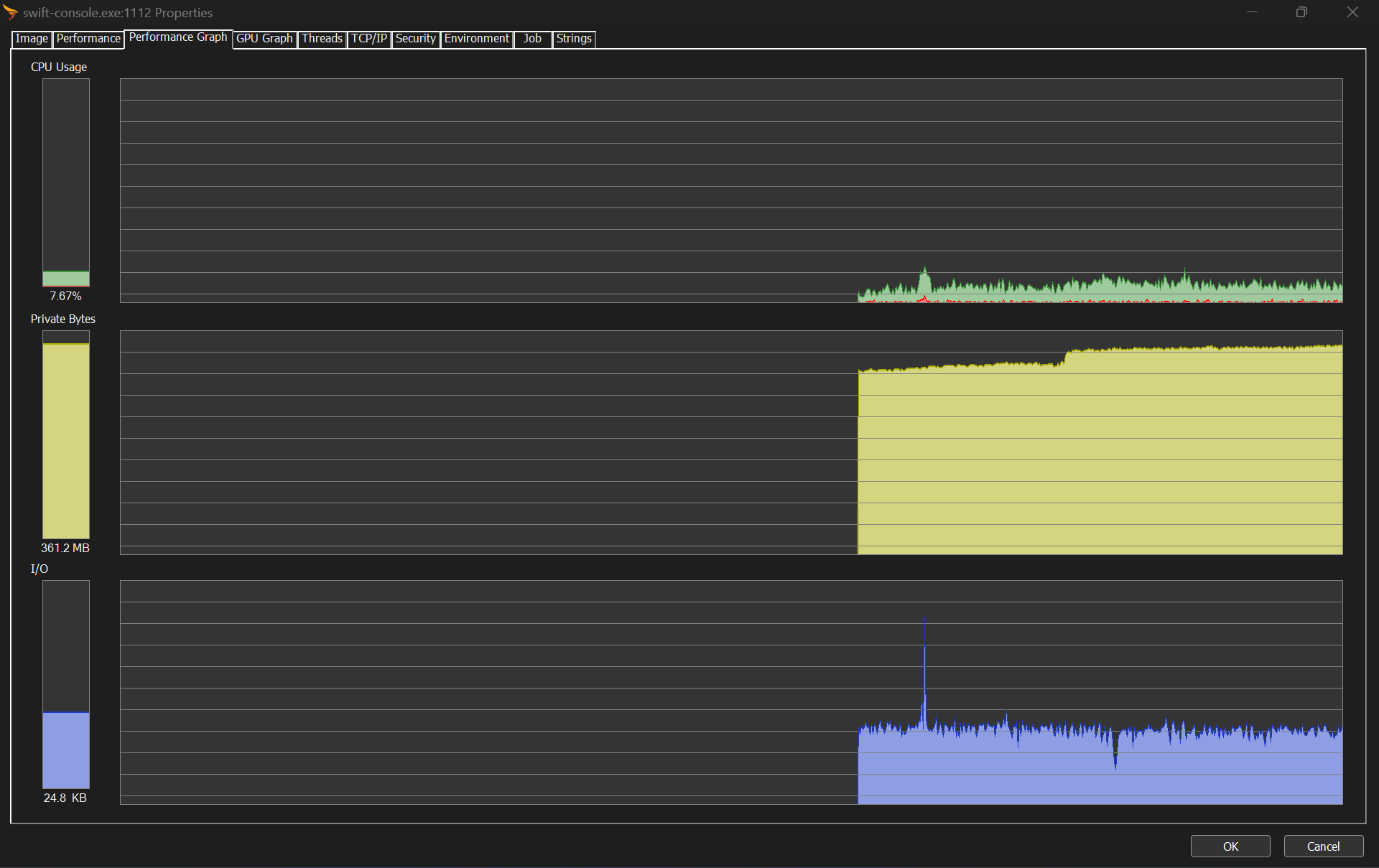Click the tall blue I/O spike
1379x868 pixels.
[x=924, y=675]
